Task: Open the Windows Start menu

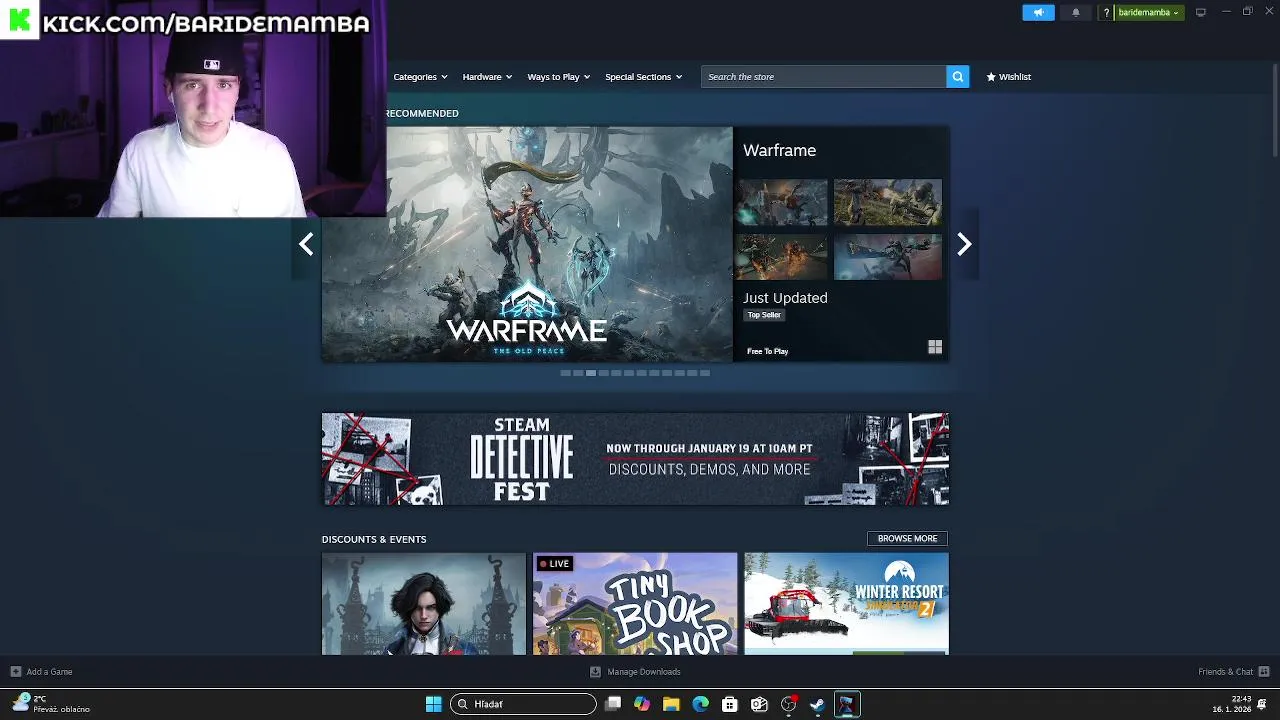Action: [433, 704]
